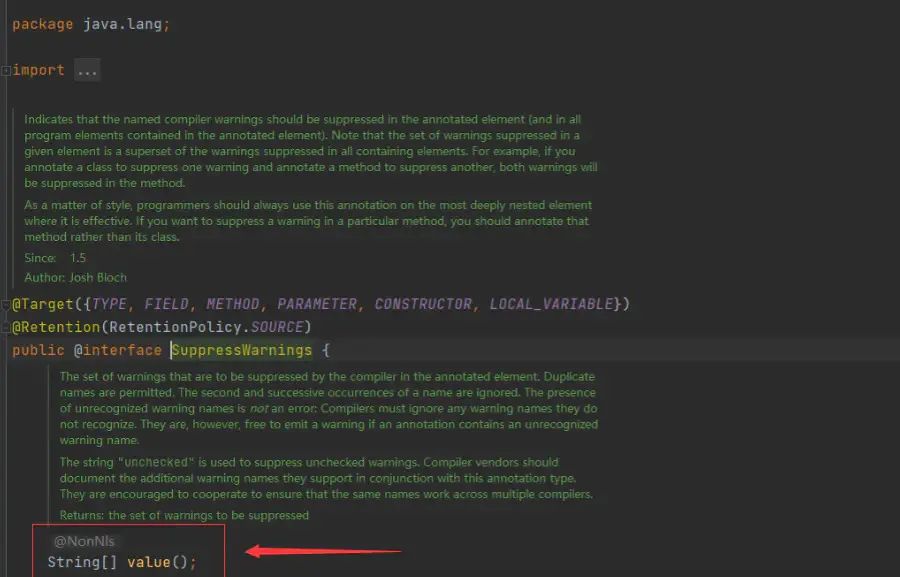Click the 'public' keyword
The width and height of the screenshot is (900, 577).
(x=38, y=350)
